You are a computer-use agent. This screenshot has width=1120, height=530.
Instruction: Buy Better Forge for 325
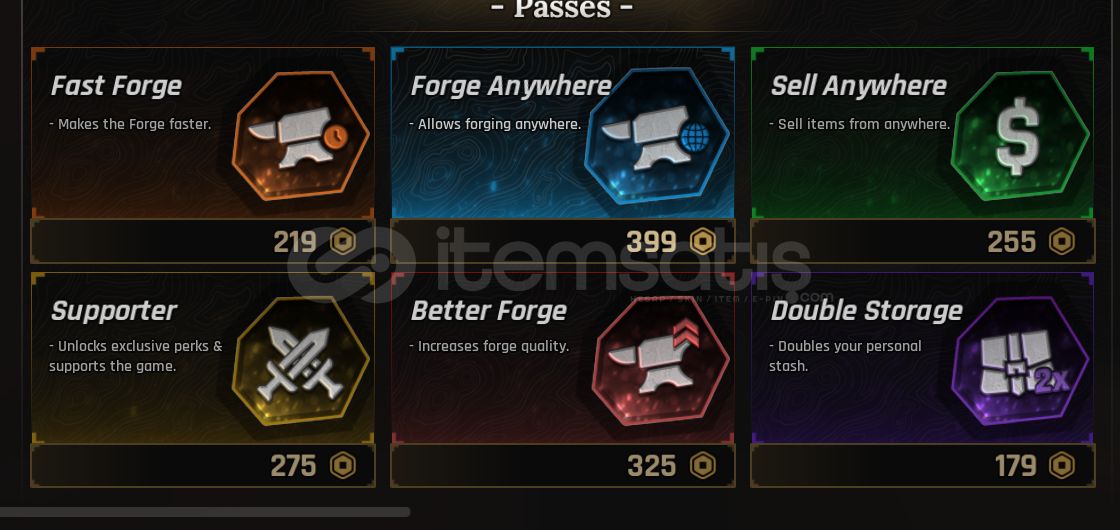[563, 466]
